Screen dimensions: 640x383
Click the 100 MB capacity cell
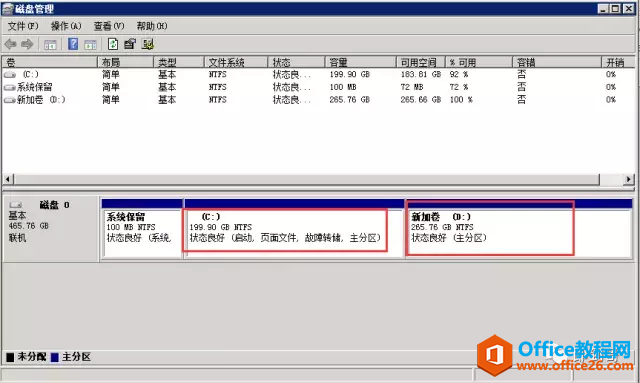coord(343,87)
